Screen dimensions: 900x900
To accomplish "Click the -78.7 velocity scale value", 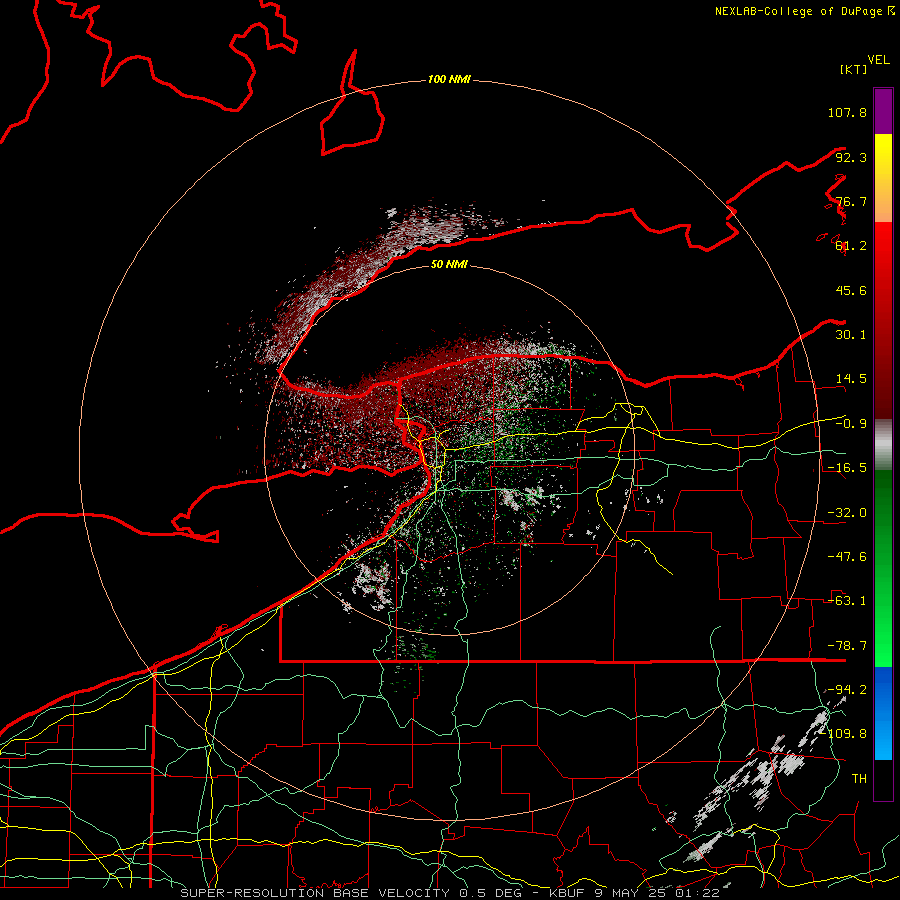I will [x=847, y=646].
